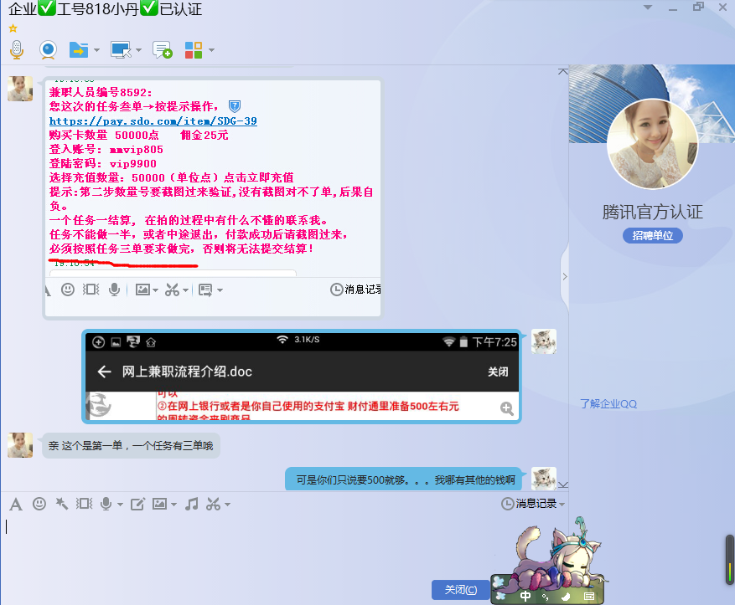Click the volume level bar at right edge
The width and height of the screenshot is (735, 605).
[729, 560]
